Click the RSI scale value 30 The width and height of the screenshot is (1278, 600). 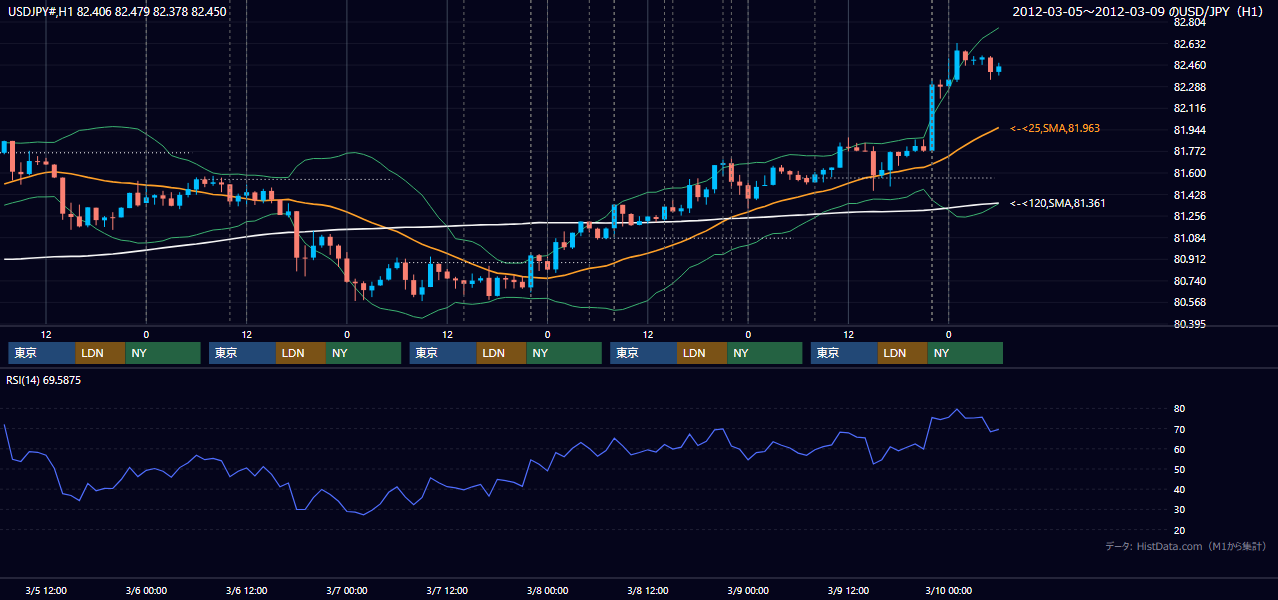tap(1179, 510)
